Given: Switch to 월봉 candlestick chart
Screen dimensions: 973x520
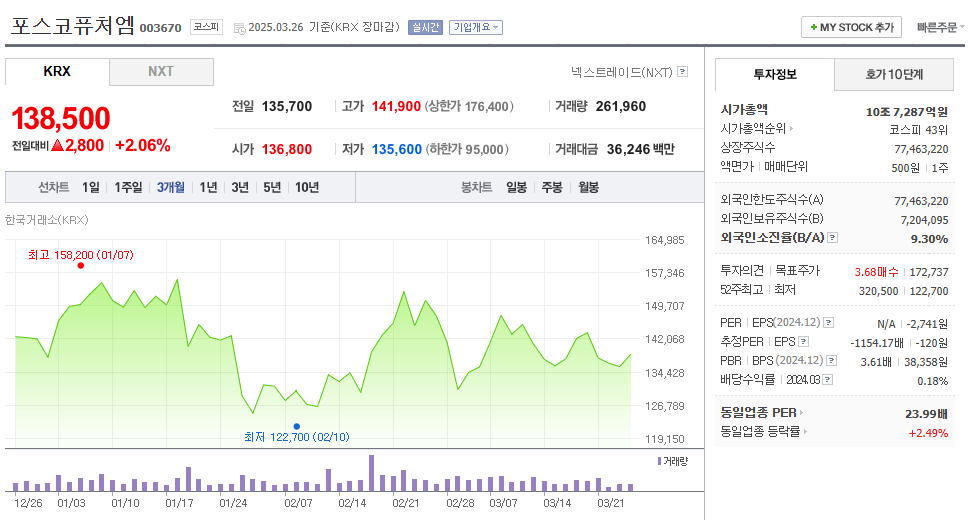Looking at the screenshot, I should (x=588, y=187).
